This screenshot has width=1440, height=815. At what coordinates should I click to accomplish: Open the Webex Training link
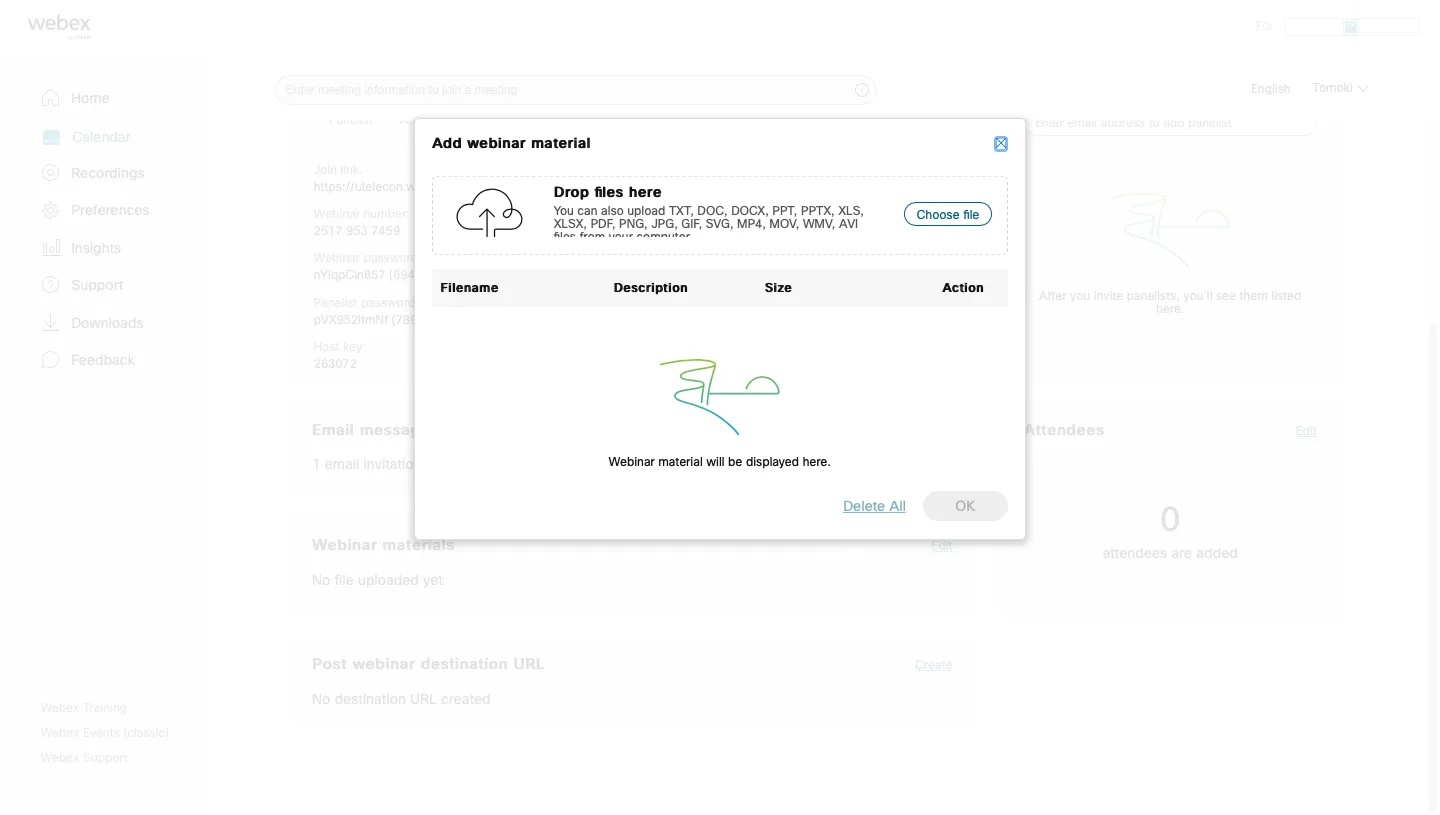tap(84, 708)
